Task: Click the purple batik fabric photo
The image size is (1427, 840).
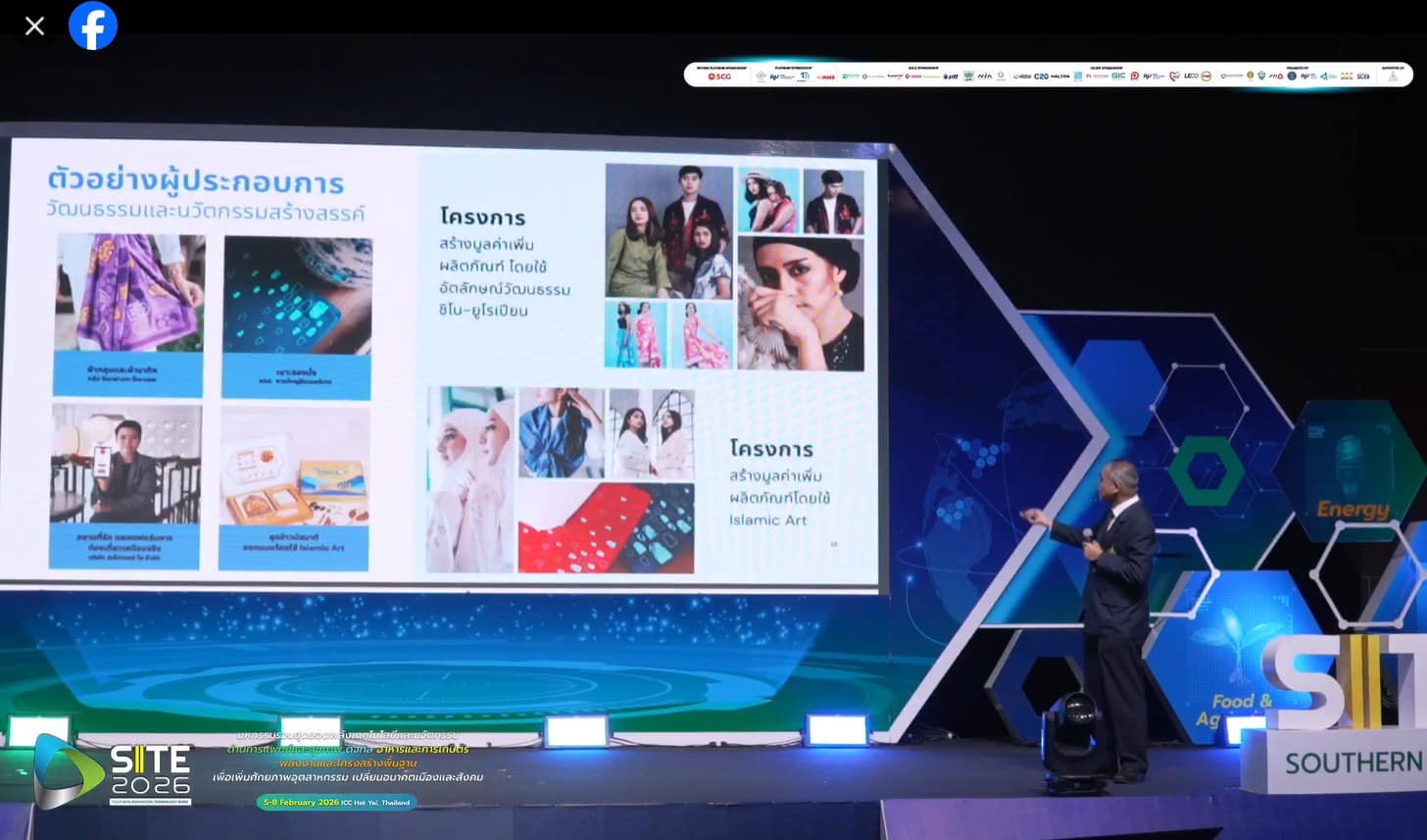Action: pos(129,292)
